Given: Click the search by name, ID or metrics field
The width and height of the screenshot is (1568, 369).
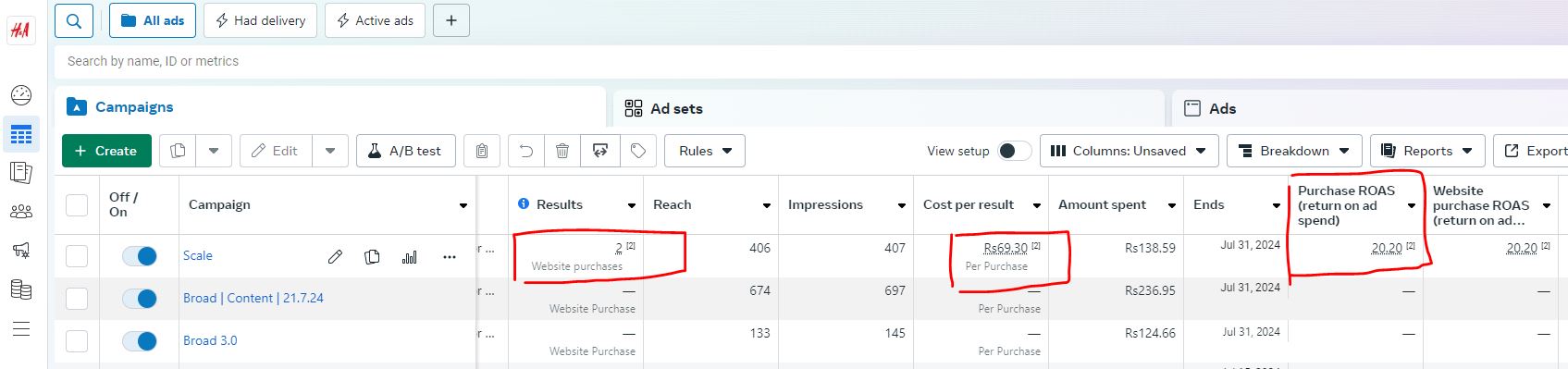Looking at the screenshot, I should point(811,61).
